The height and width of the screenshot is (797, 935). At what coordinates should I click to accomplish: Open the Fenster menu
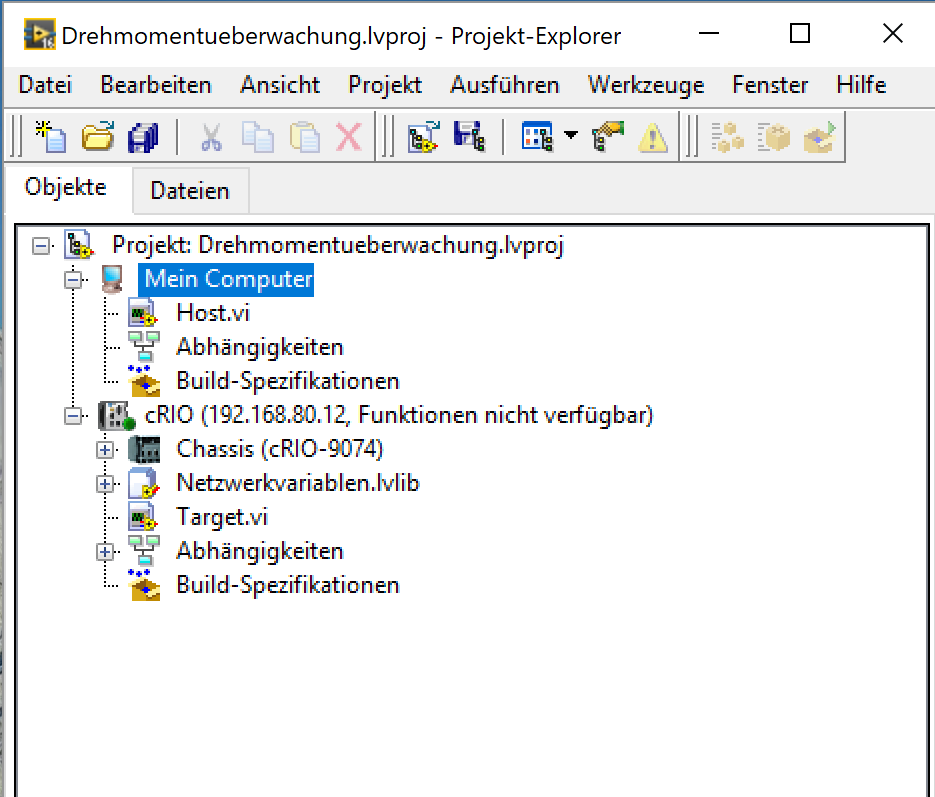(770, 85)
